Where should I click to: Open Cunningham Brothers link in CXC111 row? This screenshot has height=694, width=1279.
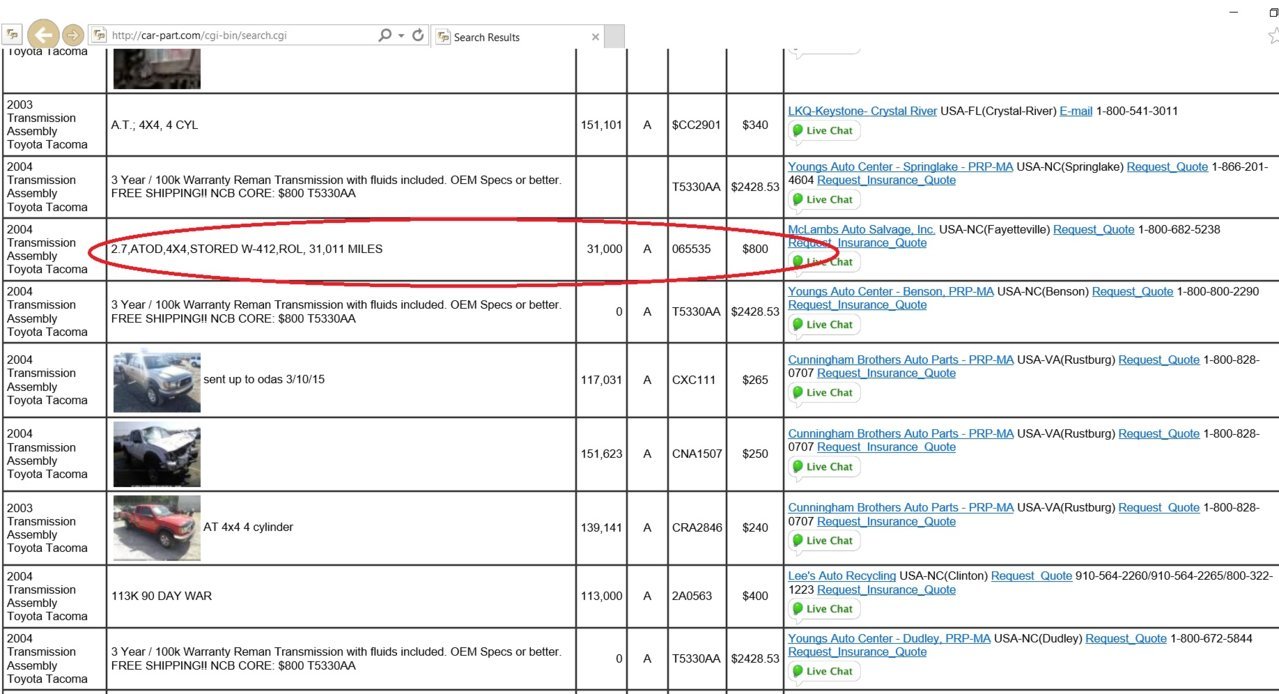point(901,360)
